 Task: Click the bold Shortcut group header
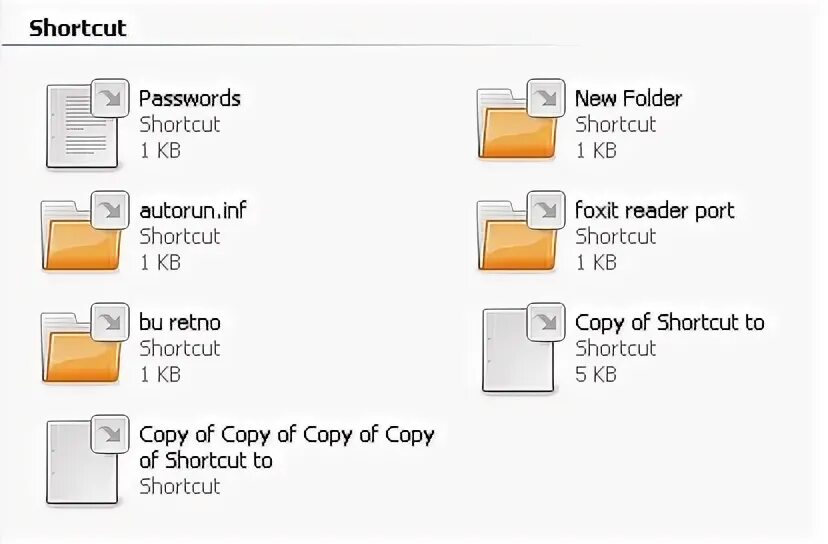click(x=78, y=28)
